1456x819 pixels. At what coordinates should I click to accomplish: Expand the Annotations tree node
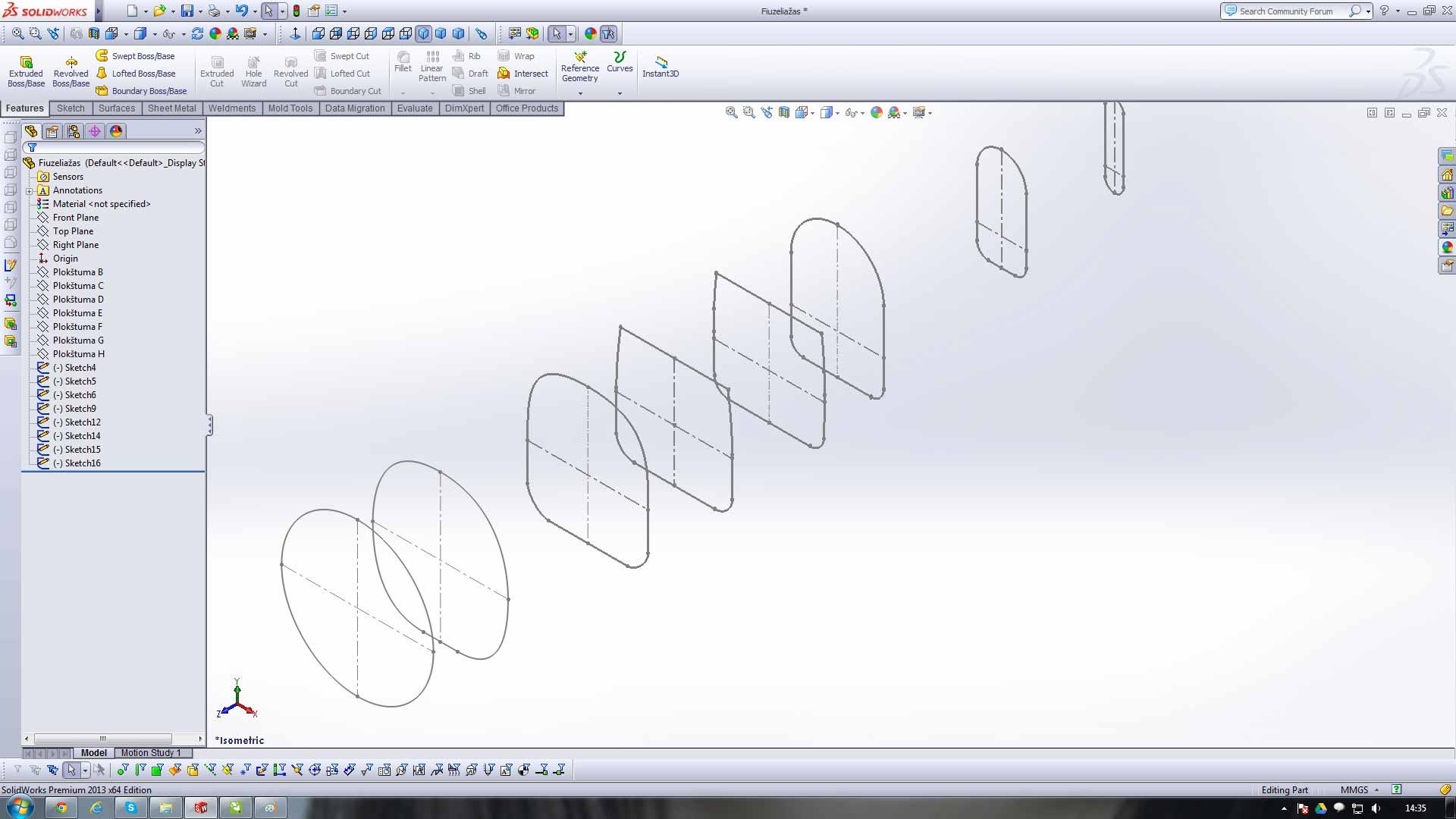[x=30, y=191]
